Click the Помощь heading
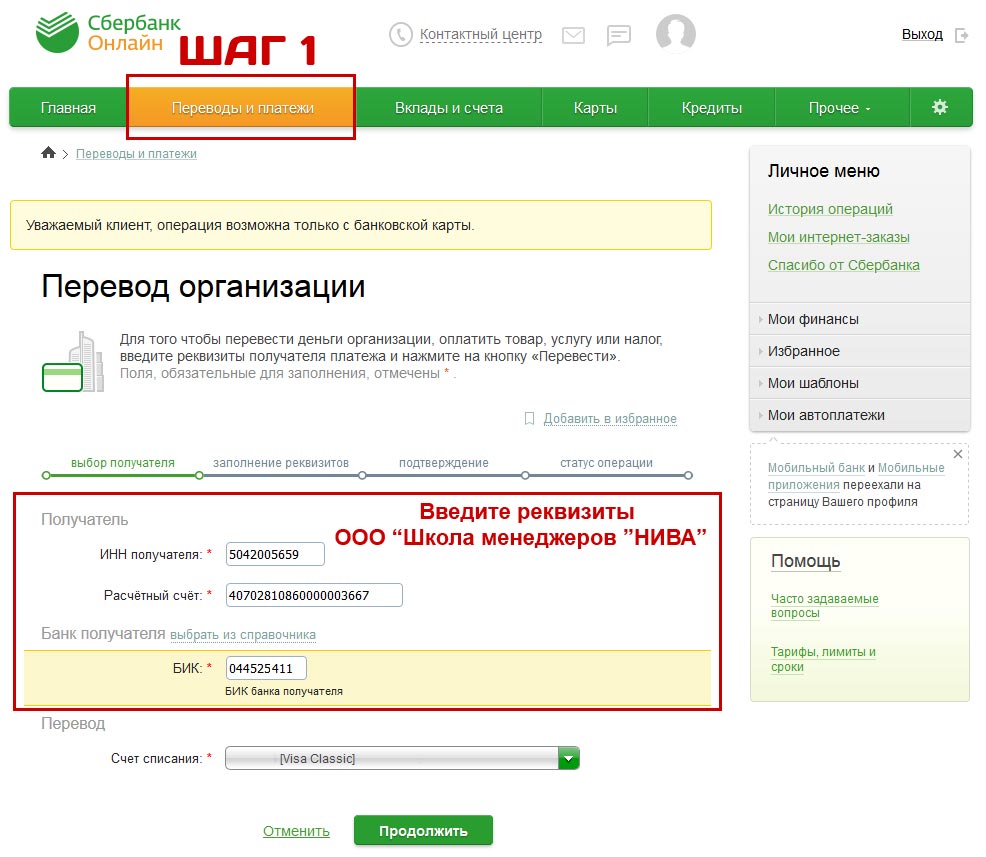This screenshot has width=986, height=857. [x=806, y=561]
